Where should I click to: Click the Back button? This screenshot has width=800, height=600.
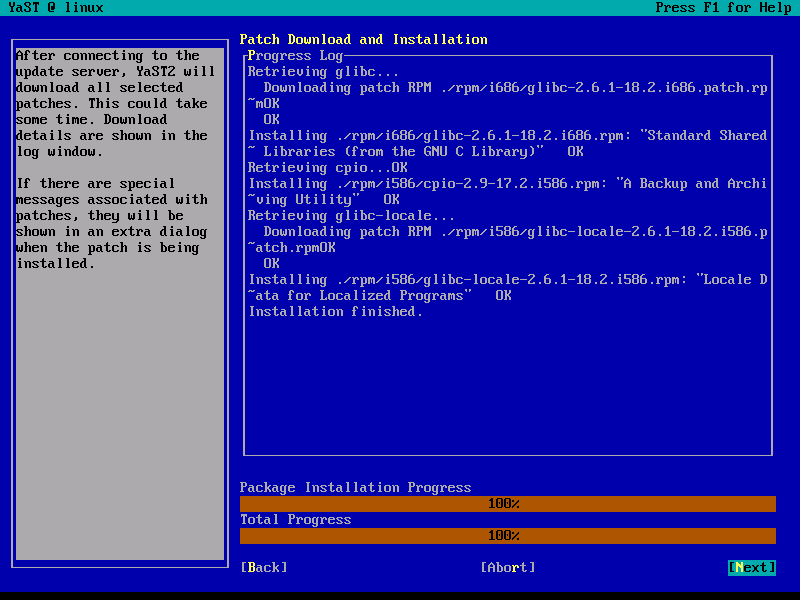[264, 567]
